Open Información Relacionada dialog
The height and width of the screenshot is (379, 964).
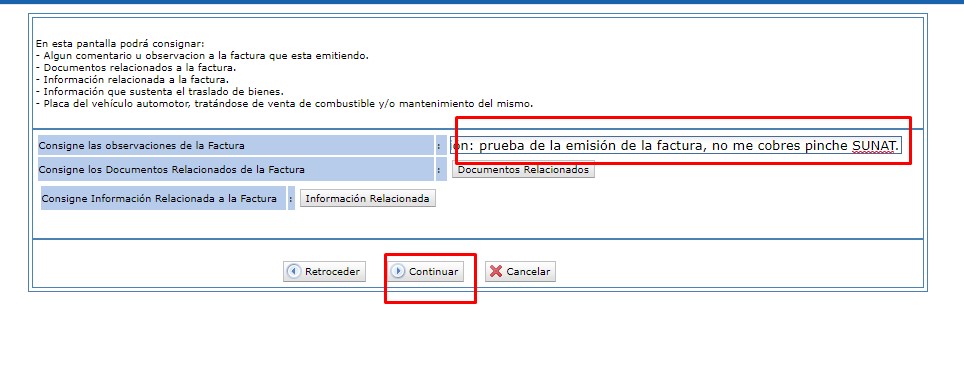pyautogui.click(x=368, y=199)
